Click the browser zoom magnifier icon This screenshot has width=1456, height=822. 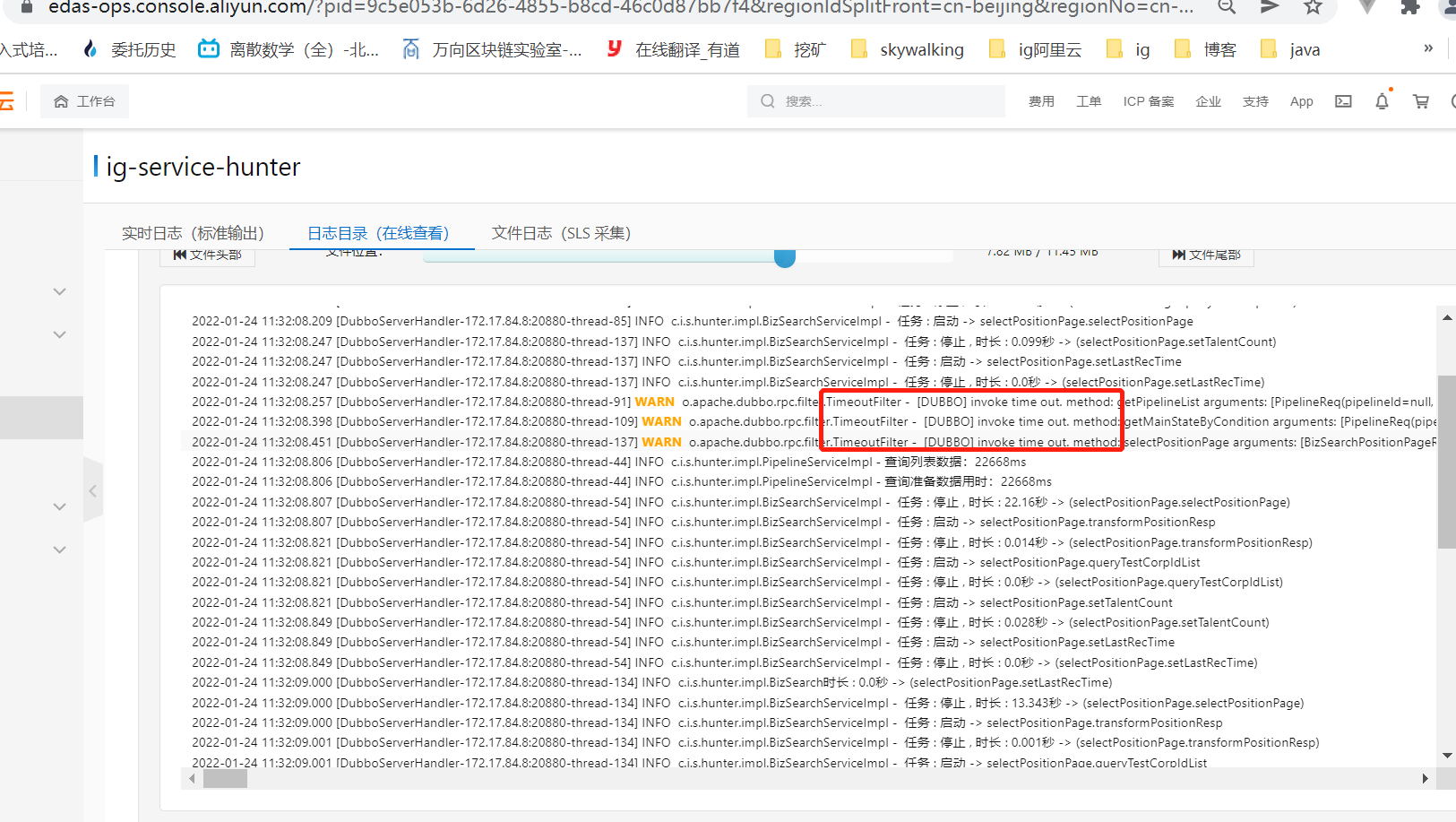pos(1227,6)
